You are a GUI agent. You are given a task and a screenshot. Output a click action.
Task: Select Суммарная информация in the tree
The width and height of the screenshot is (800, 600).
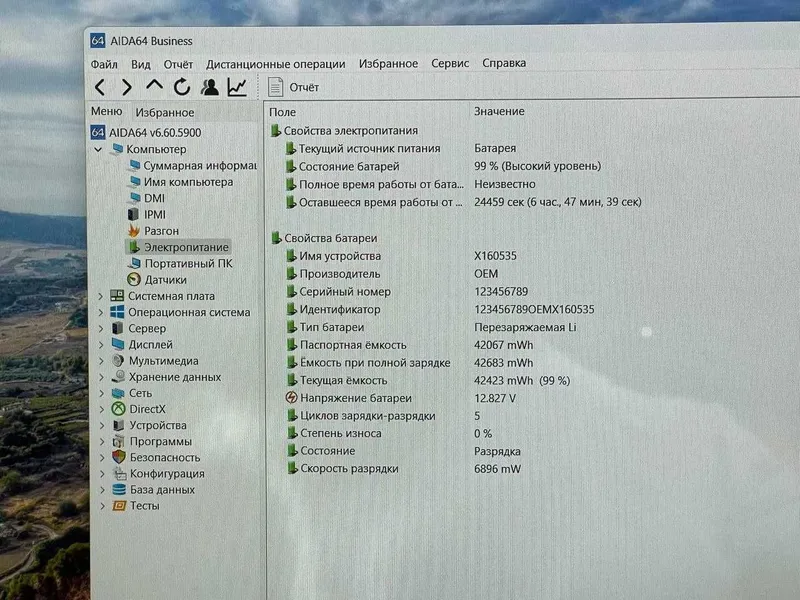(193, 166)
